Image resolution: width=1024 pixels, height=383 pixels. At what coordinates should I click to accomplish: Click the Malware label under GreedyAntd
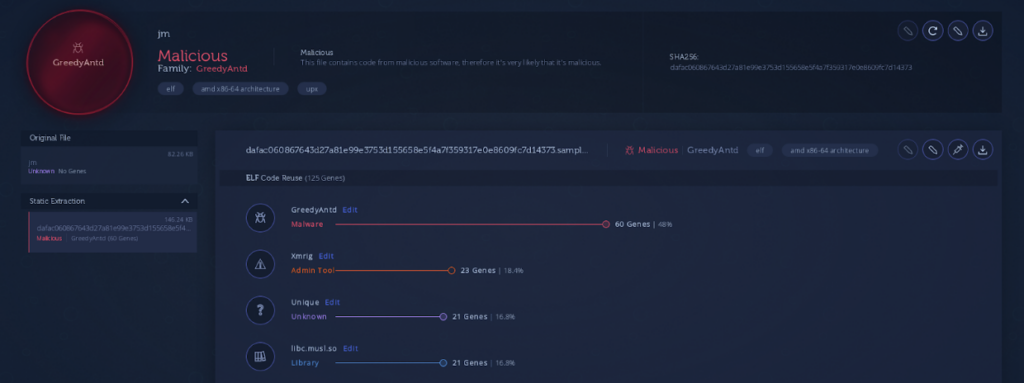[307, 224]
